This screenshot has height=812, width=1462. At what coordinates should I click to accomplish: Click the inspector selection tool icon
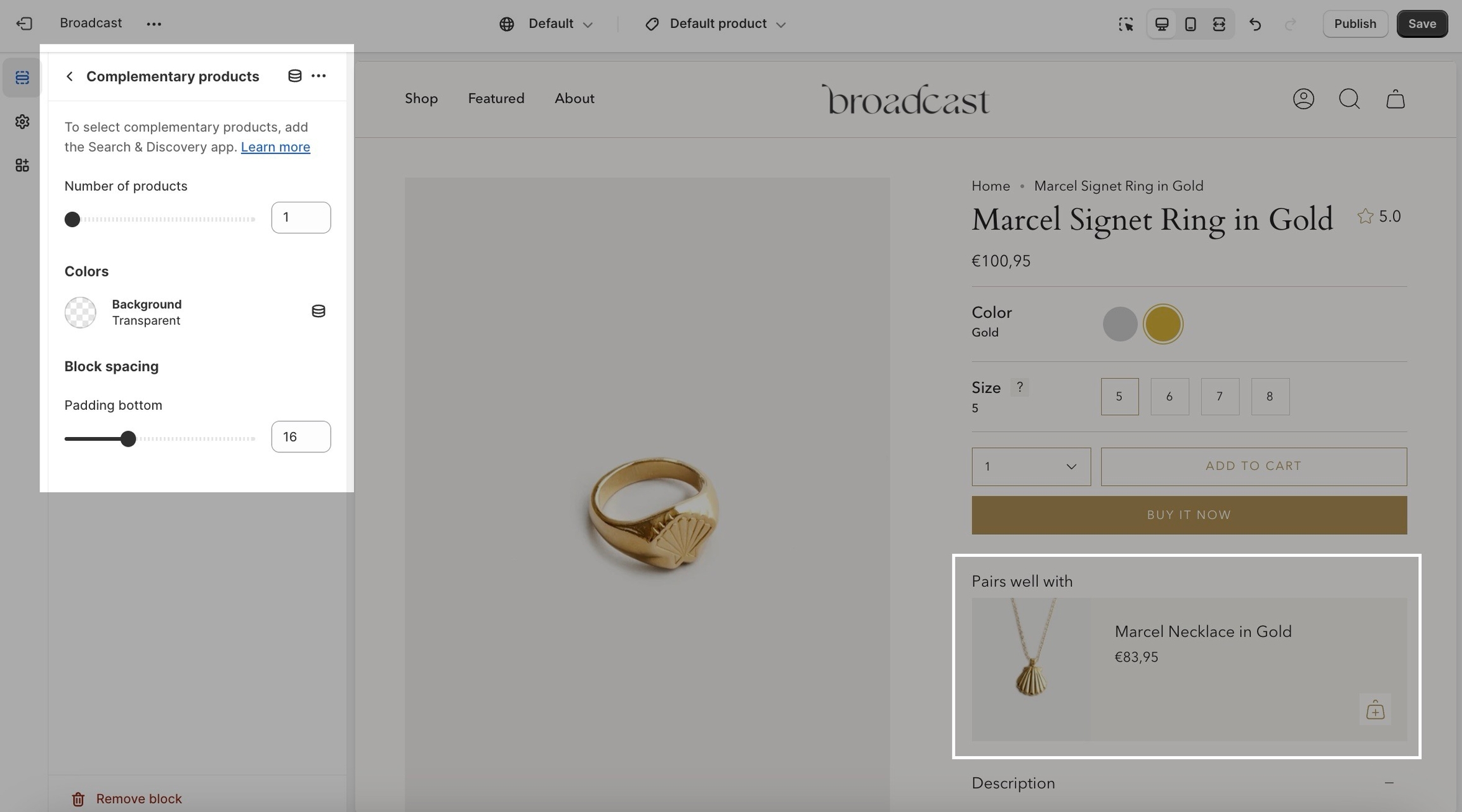(x=1126, y=24)
